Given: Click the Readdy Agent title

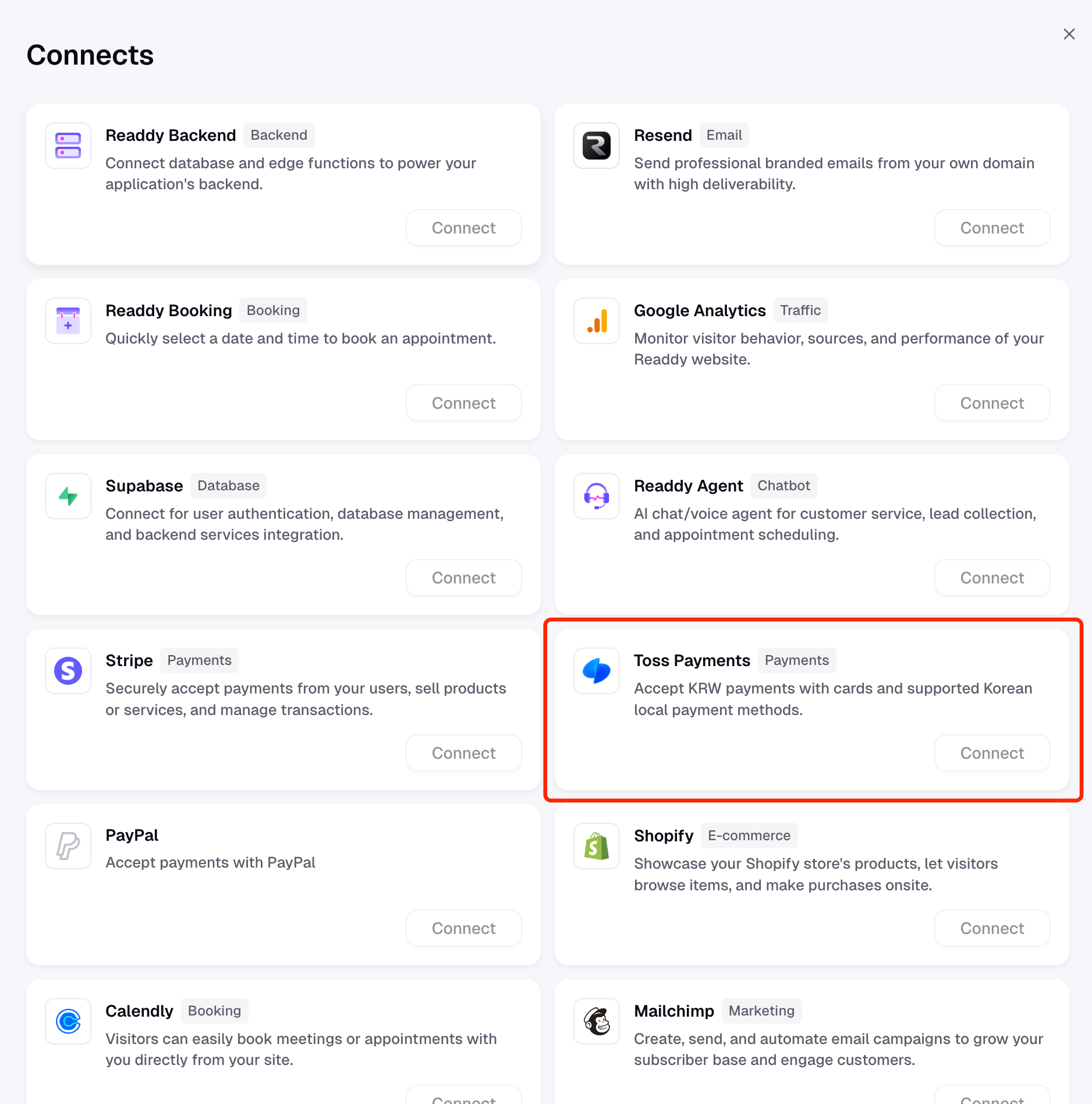Looking at the screenshot, I should (x=689, y=486).
